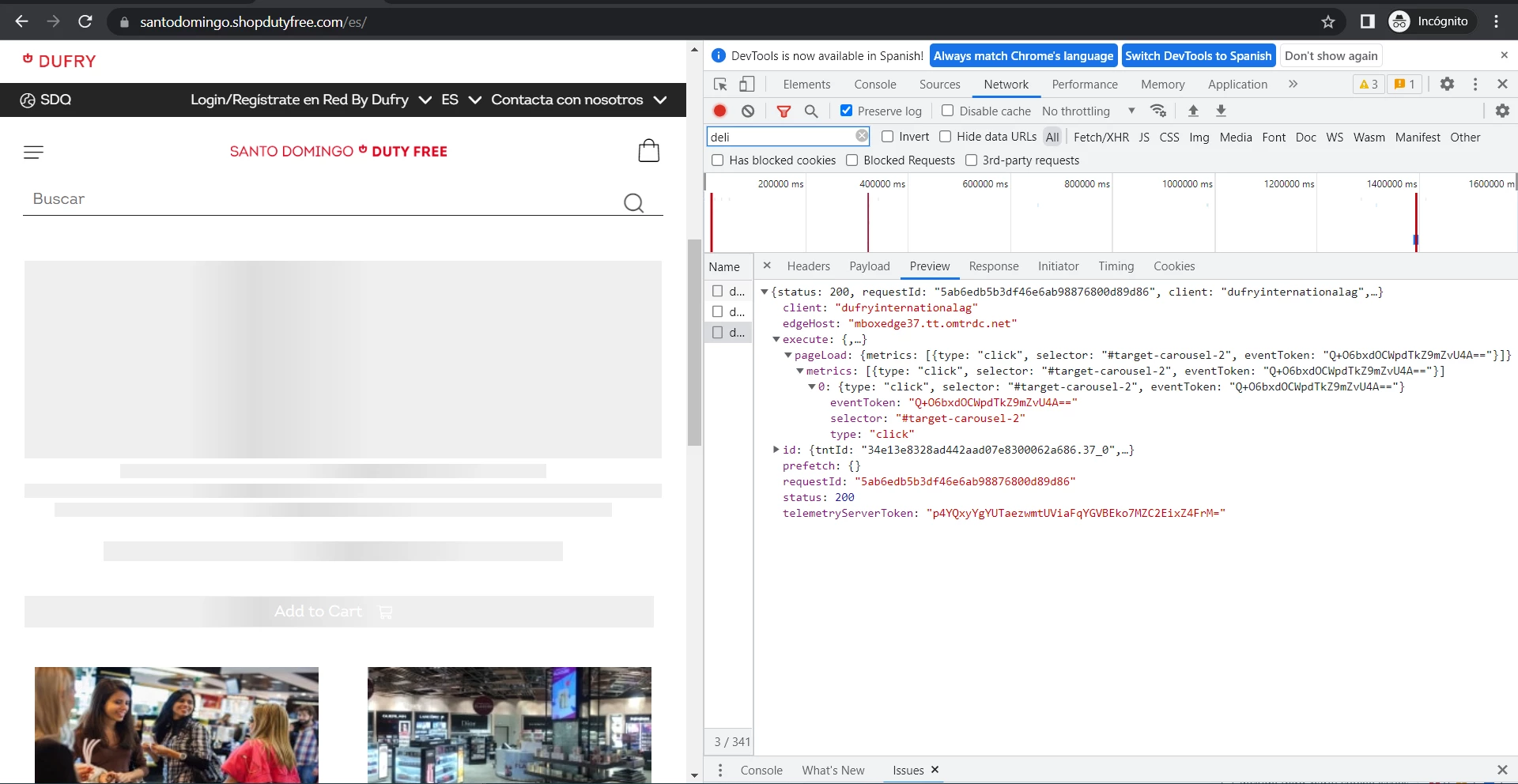Check Has blocked cookies
This screenshot has width=1518, height=784.
tap(717, 160)
